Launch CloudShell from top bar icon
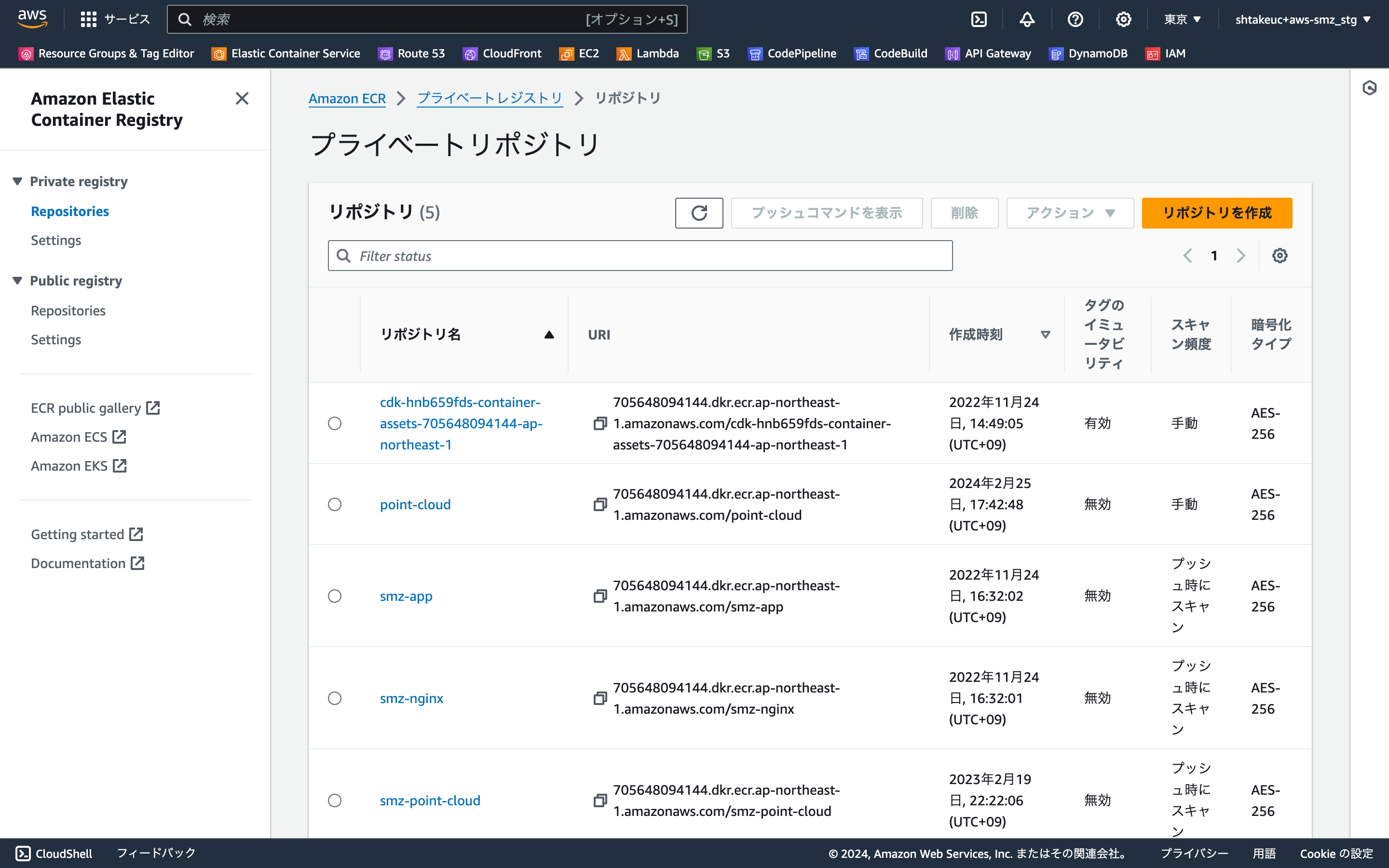This screenshot has width=1389, height=868. 979,19
